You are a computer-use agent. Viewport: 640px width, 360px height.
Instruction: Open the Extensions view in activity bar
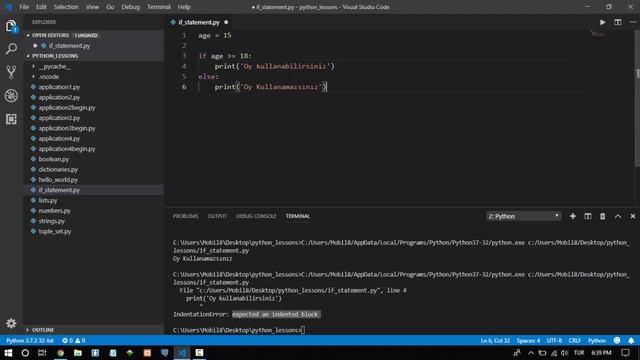click(11, 119)
